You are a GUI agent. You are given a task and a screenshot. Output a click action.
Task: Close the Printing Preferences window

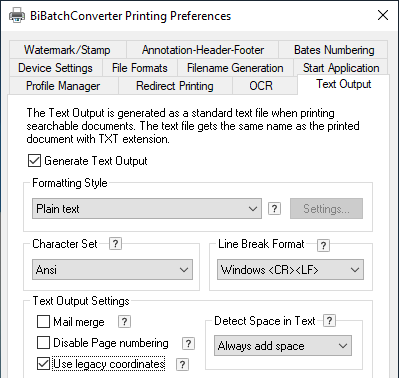point(383,15)
